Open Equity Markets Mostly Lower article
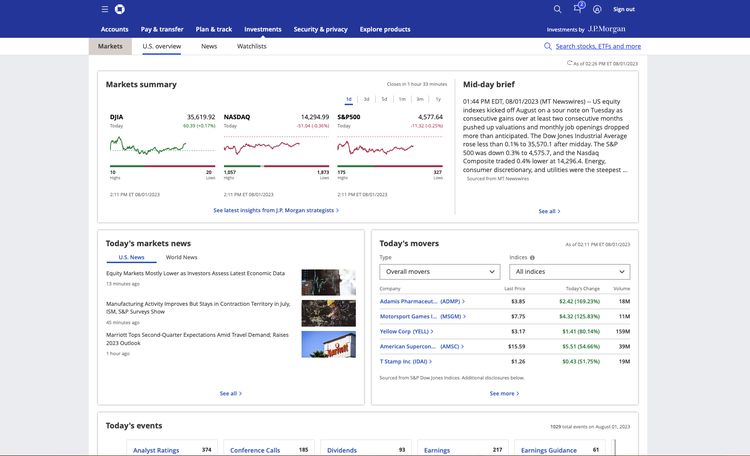 (195, 273)
